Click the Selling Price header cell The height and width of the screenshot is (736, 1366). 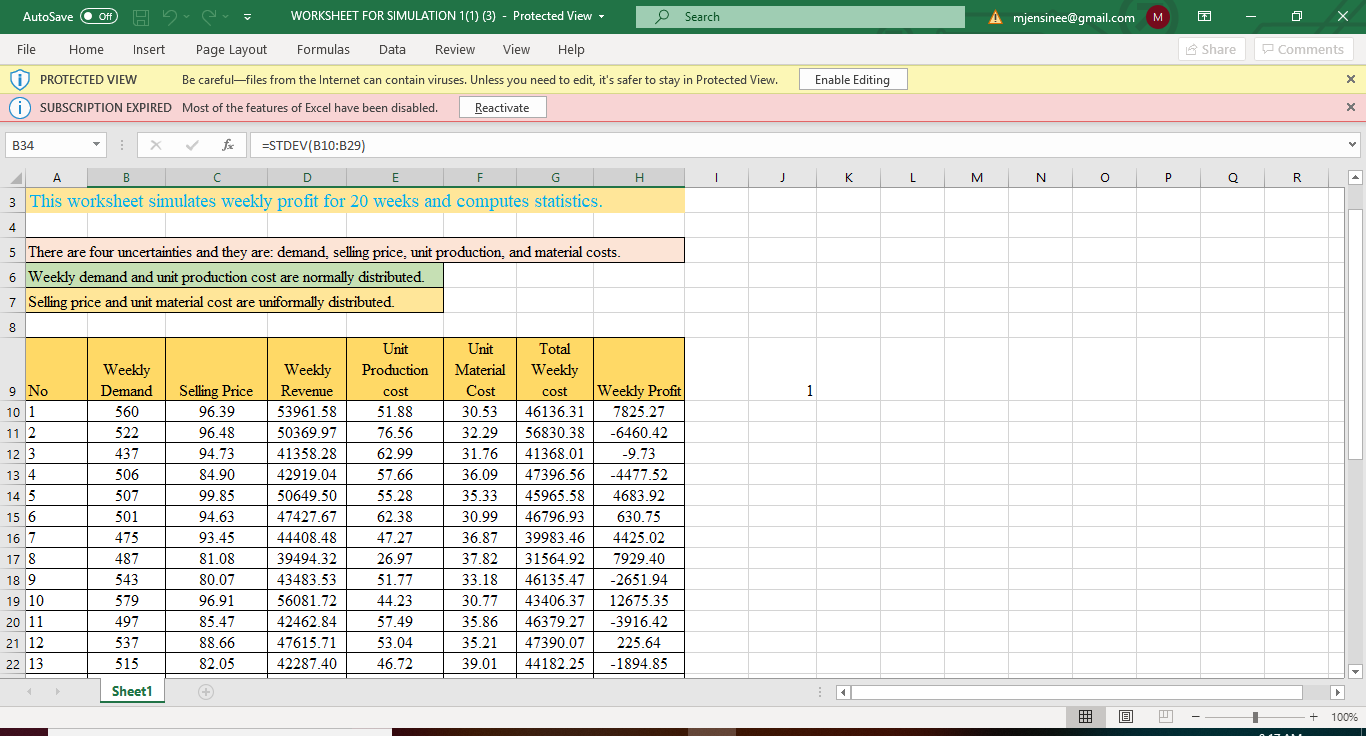tap(216, 370)
